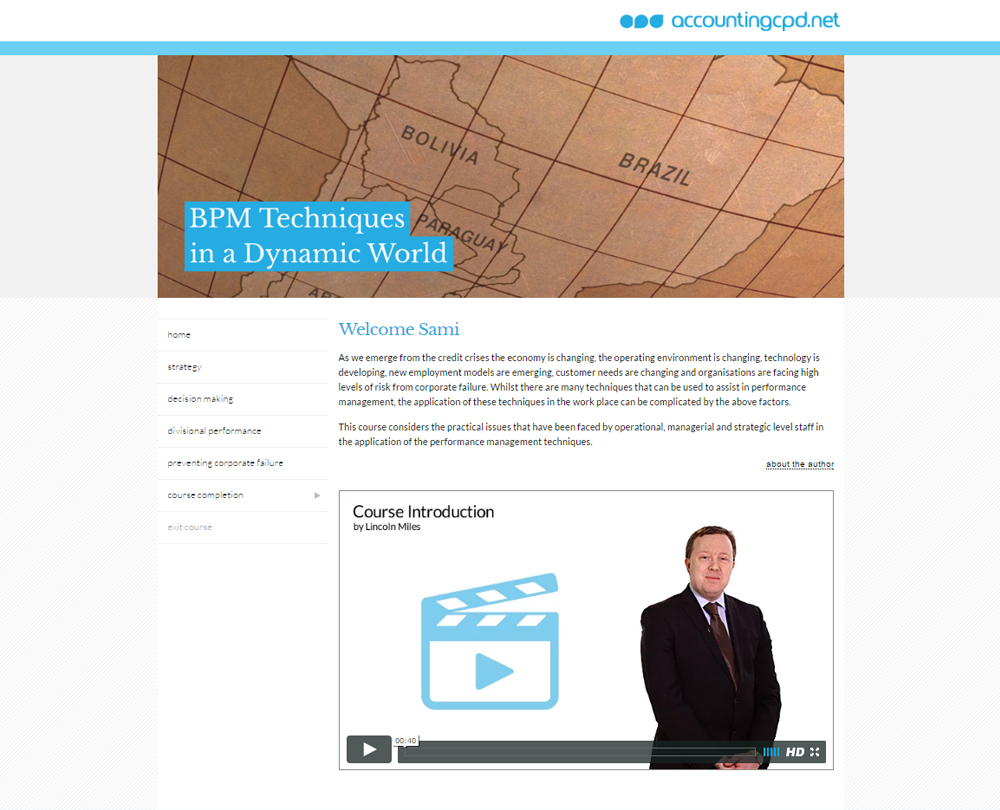The height and width of the screenshot is (810, 1000).
Task: Open the home menu item
Action: pyautogui.click(x=180, y=335)
